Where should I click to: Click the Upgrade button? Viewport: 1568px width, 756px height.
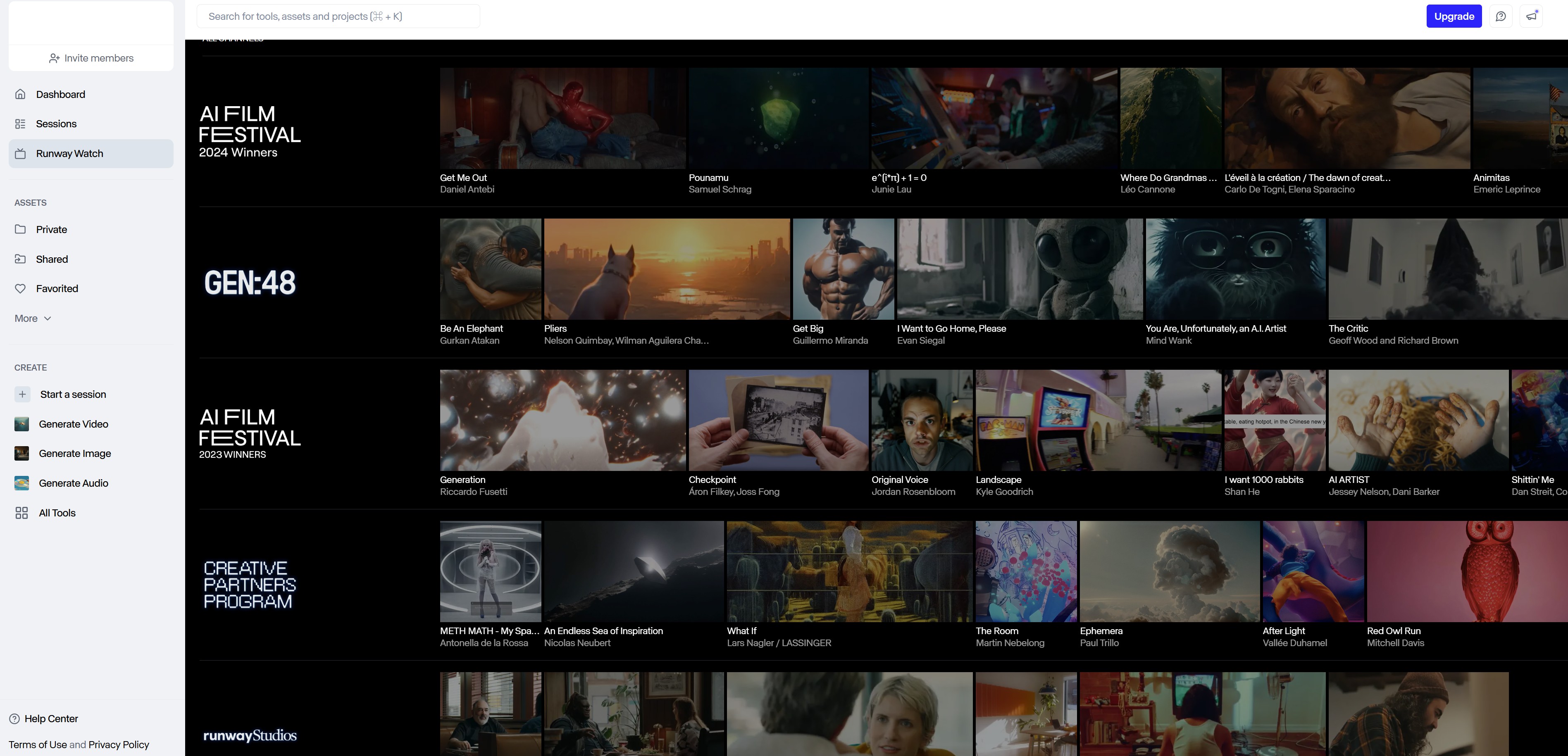pos(1454,17)
